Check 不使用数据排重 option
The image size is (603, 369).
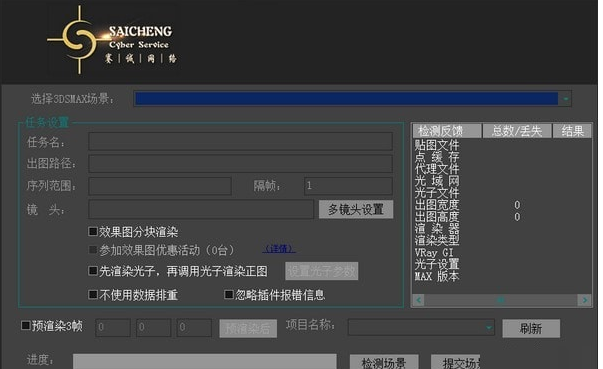pos(93,294)
